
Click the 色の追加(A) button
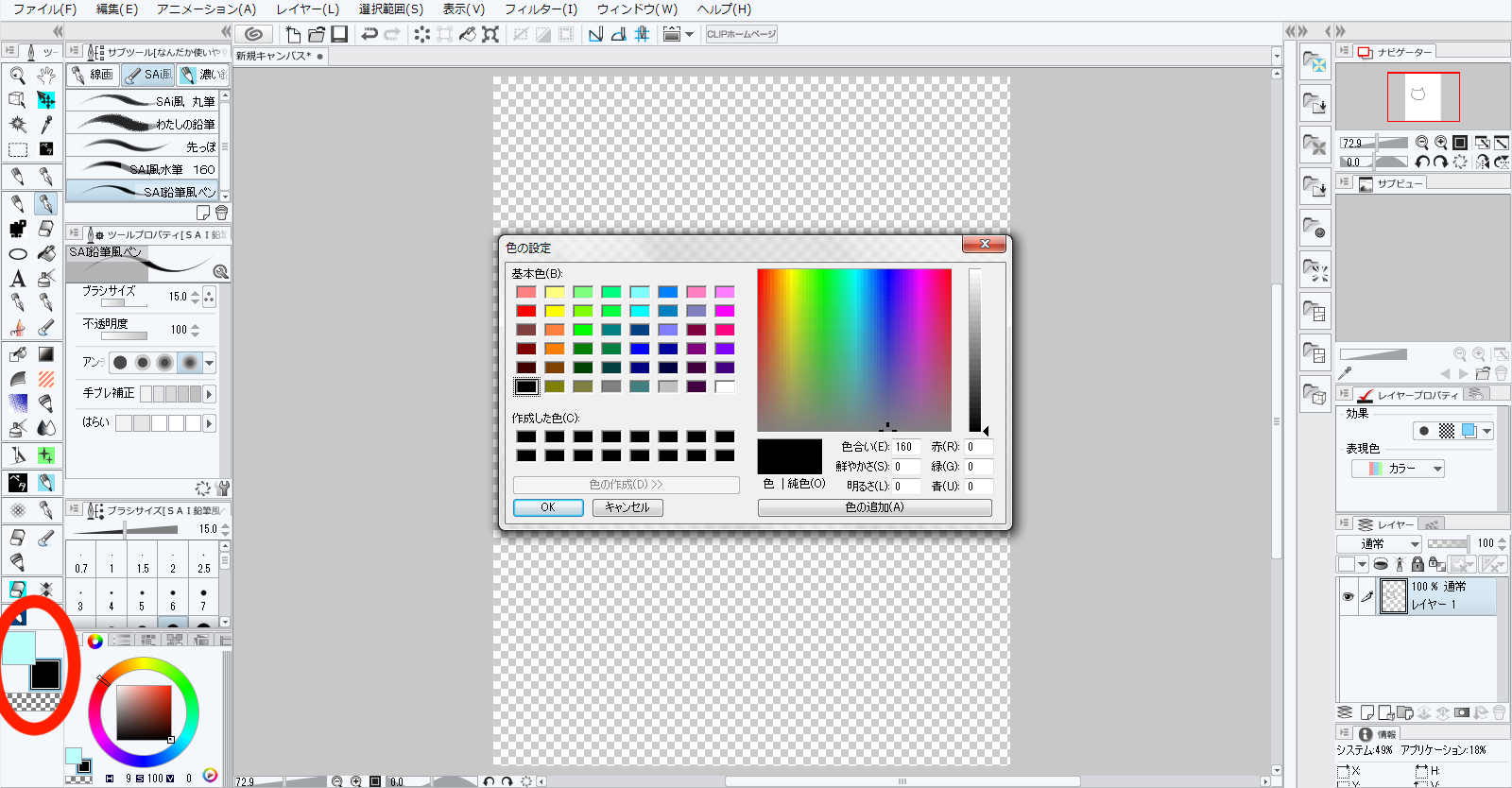click(x=874, y=507)
